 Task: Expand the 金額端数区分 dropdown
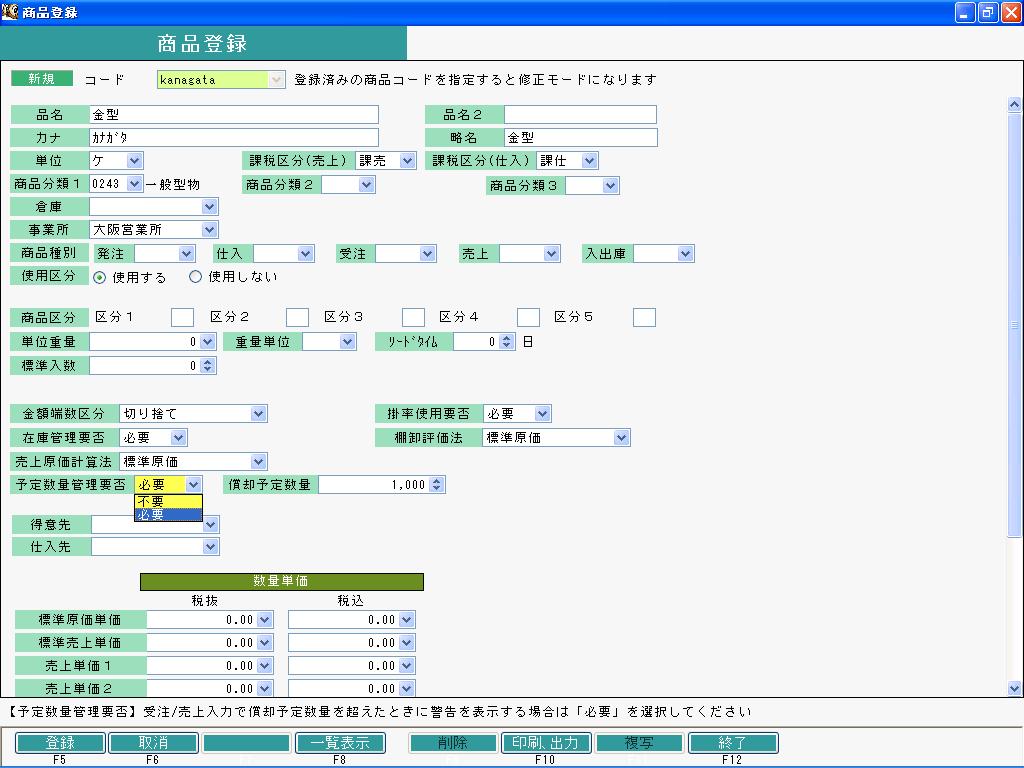(259, 413)
